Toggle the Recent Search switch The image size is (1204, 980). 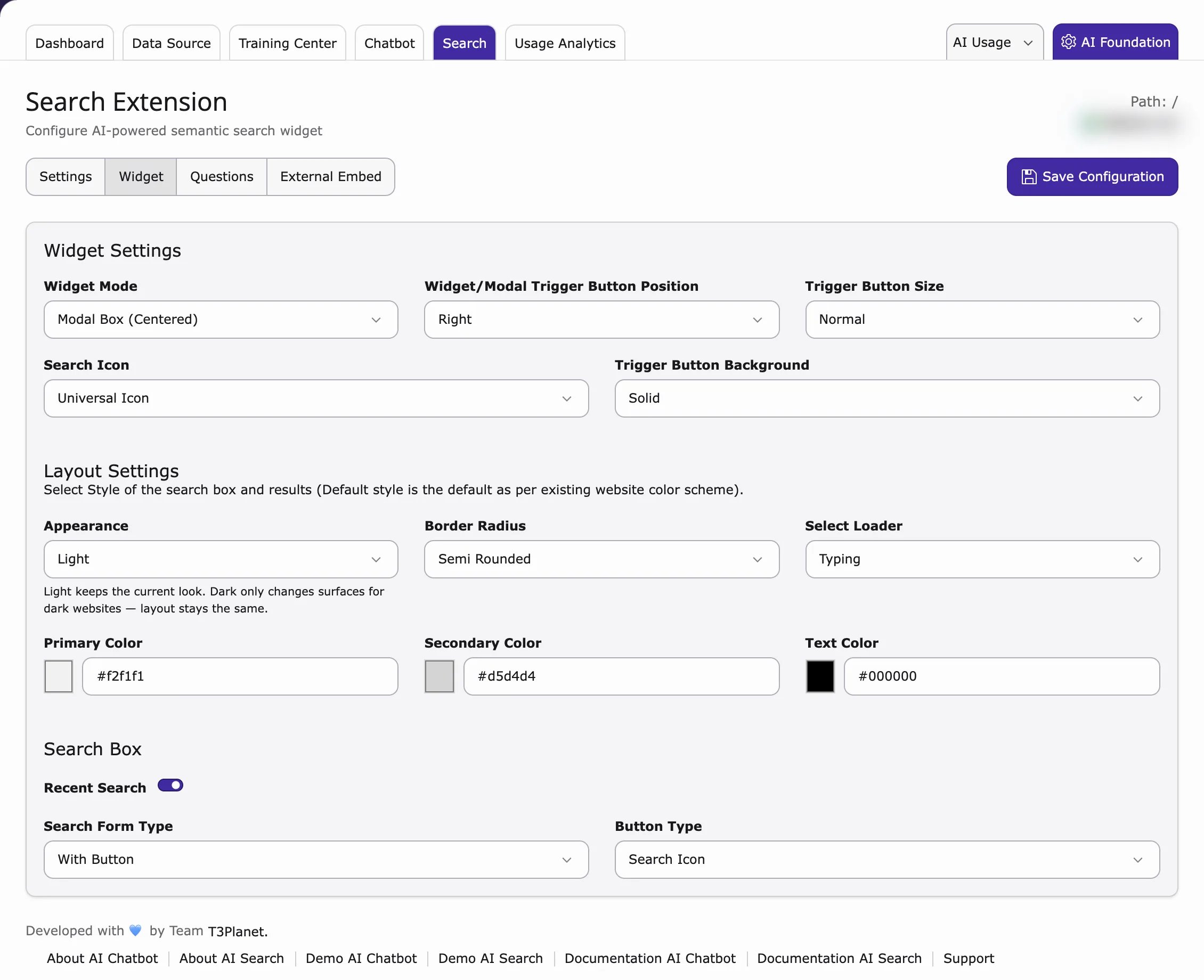coord(170,785)
